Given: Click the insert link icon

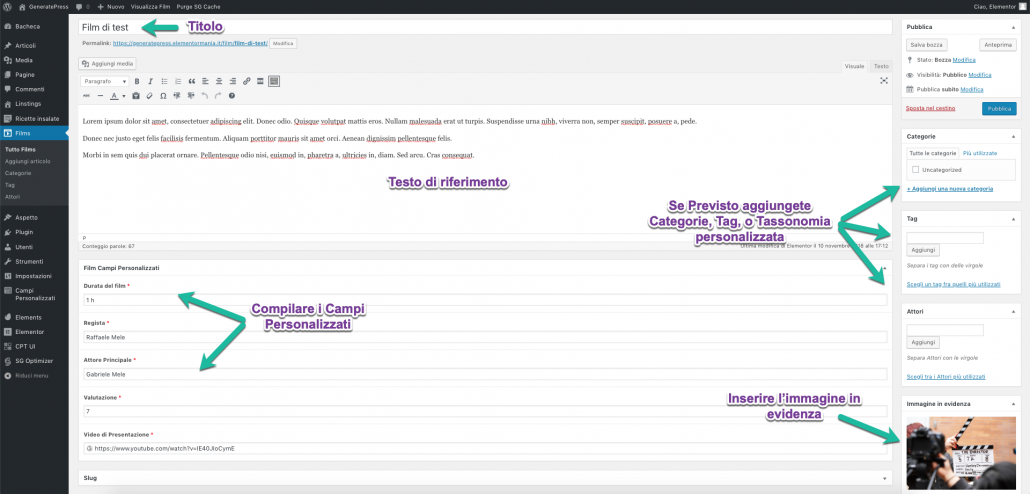Looking at the screenshot, I should (247, 81).
